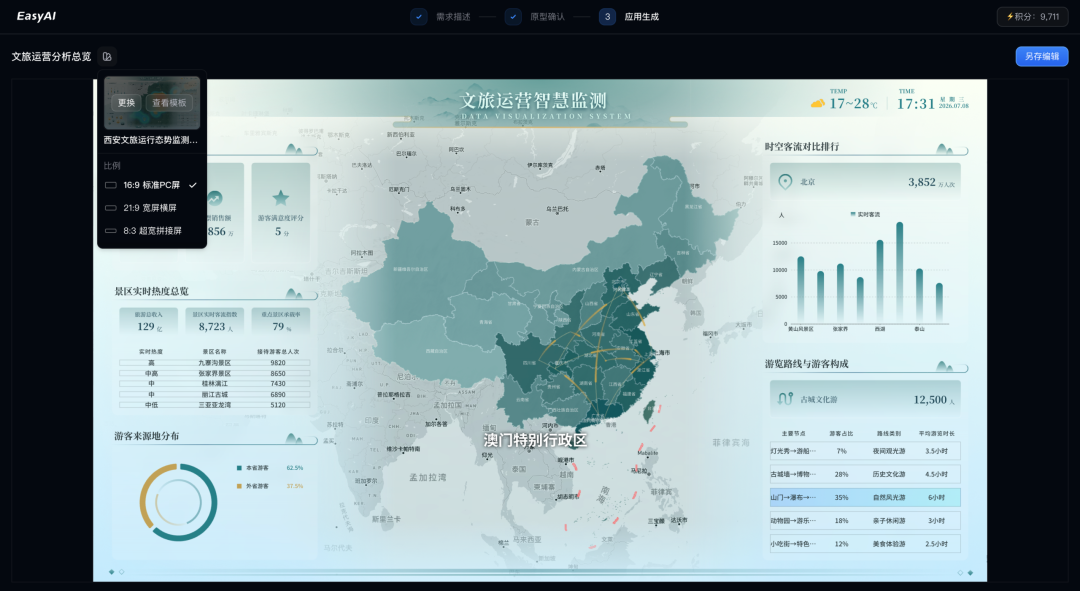Click the 小吃街→特色 route row
The width and height of the screenshot is (1080, 591).
[865, 543]
